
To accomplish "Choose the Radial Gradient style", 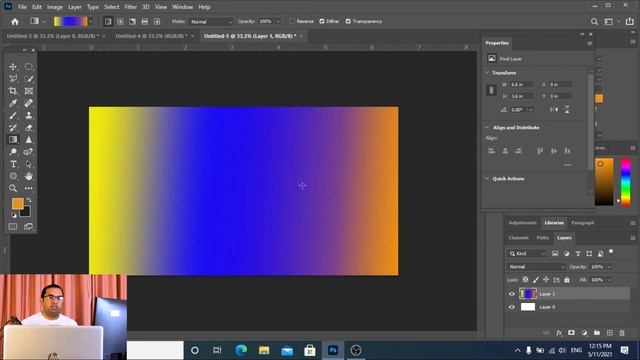I will pyautogui.click(x=120, y=22).
